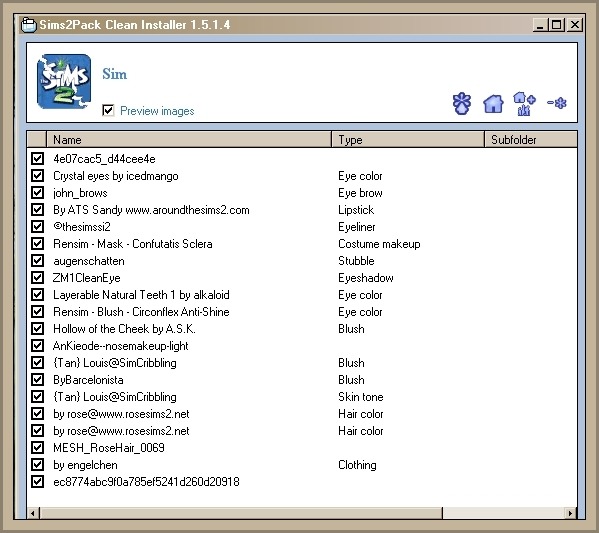Select the ZM1CleanEye row
This screenshot has height=533, width=599.
tap(302, 278)
